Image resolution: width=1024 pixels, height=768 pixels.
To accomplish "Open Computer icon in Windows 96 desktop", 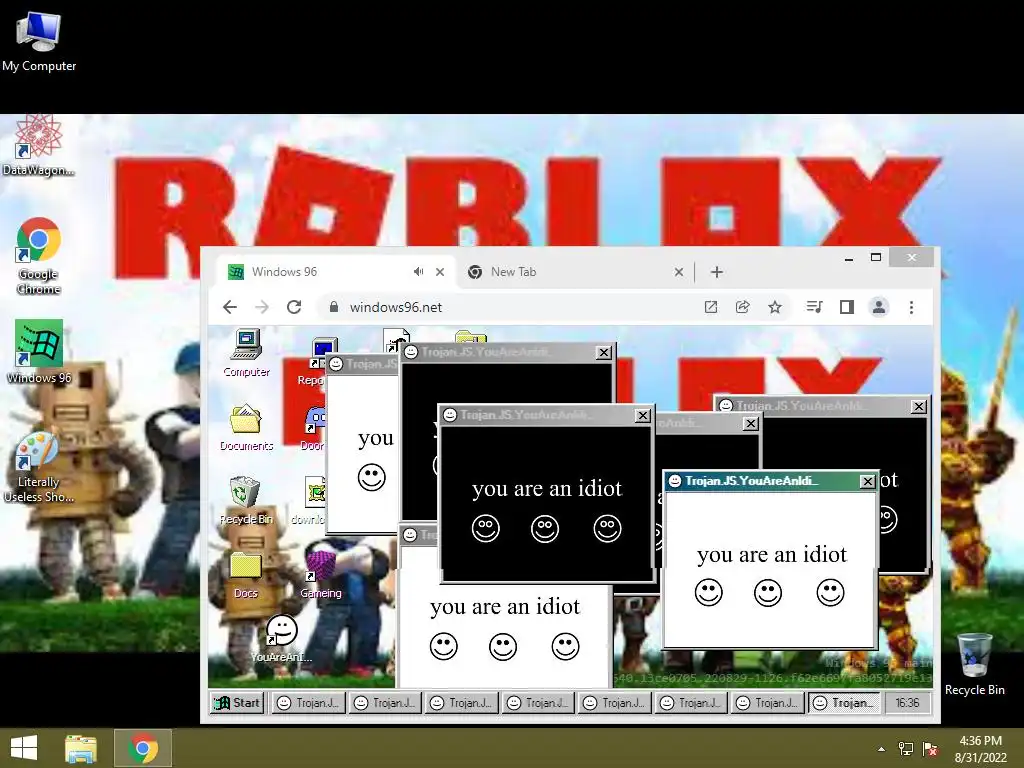I will coord(246,353).
